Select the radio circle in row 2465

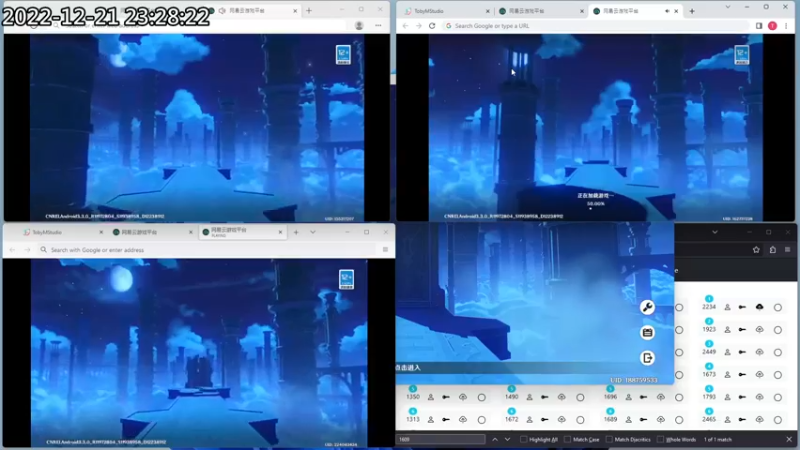click(x=778, y=420)
